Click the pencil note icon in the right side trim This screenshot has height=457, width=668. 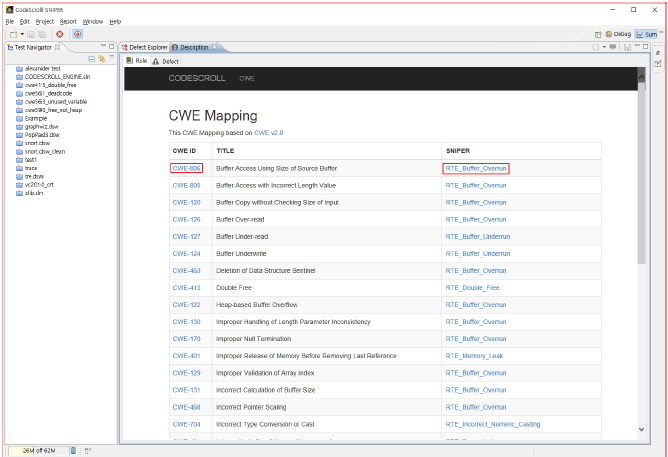pos(658,63)
